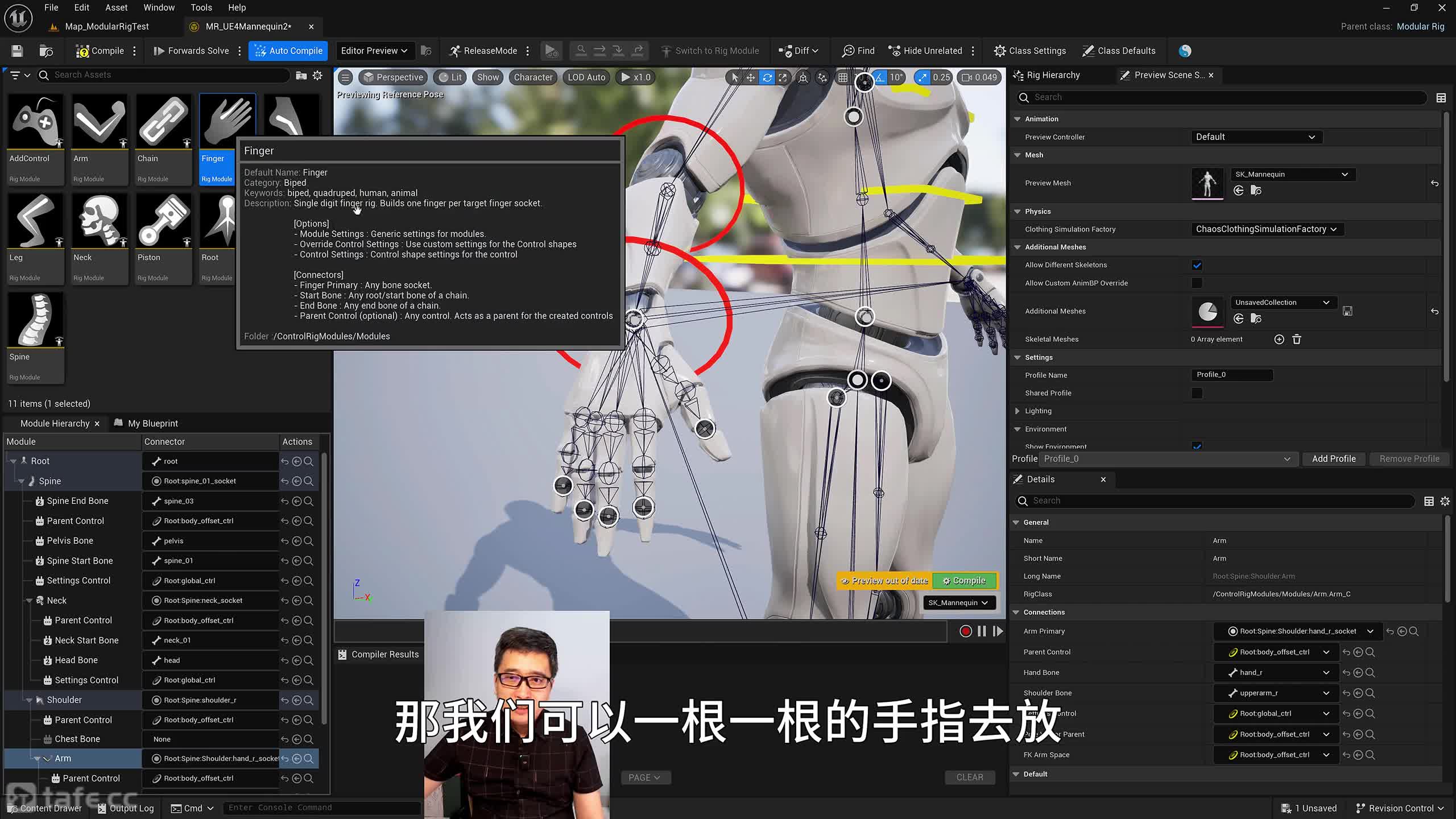
Task: Check the Shared Profile checkbox
Action: 1197,394
